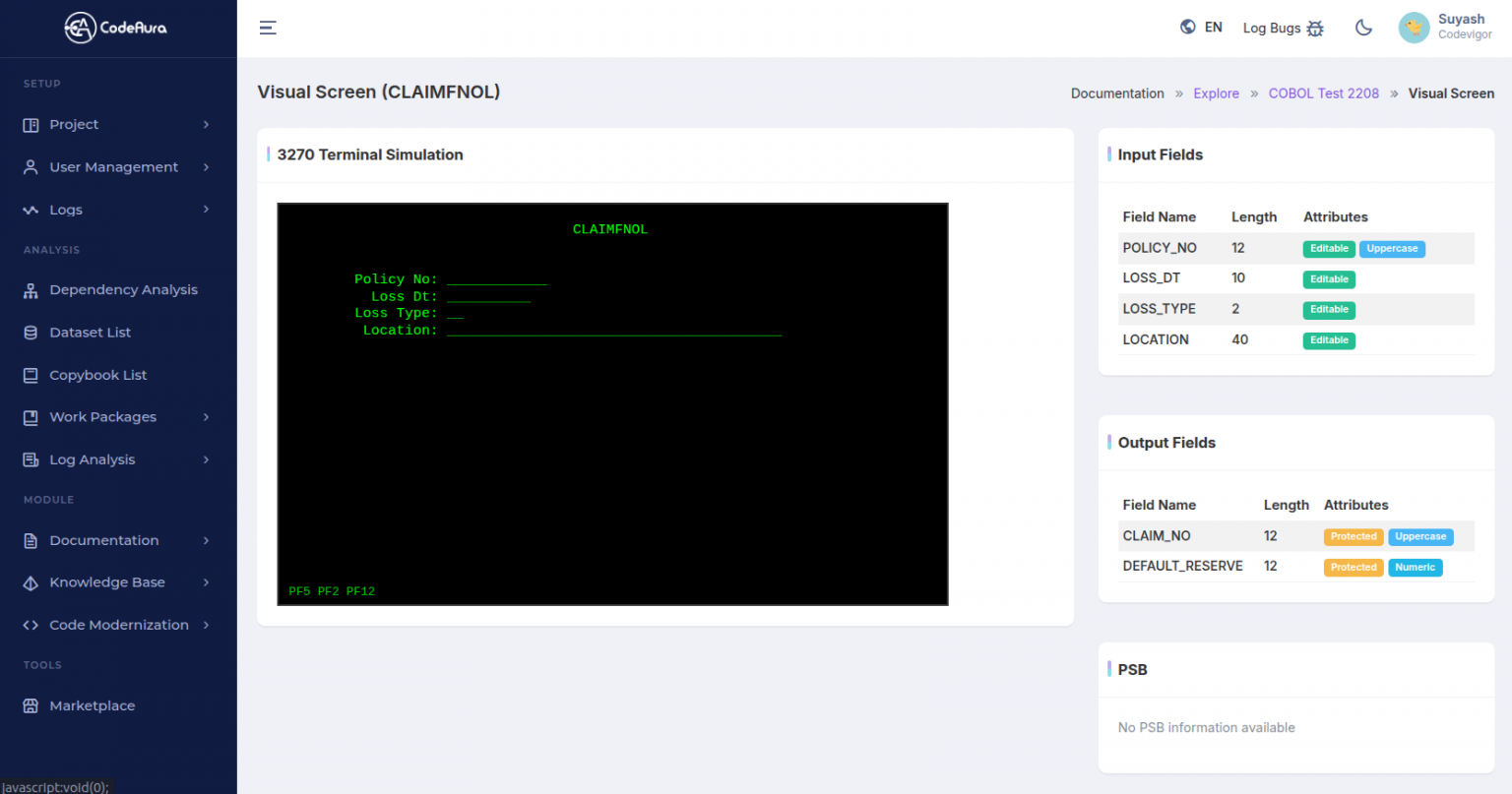
Task: Click the globe language icon
Action: pyautogui.click(x=1187, y=27)
